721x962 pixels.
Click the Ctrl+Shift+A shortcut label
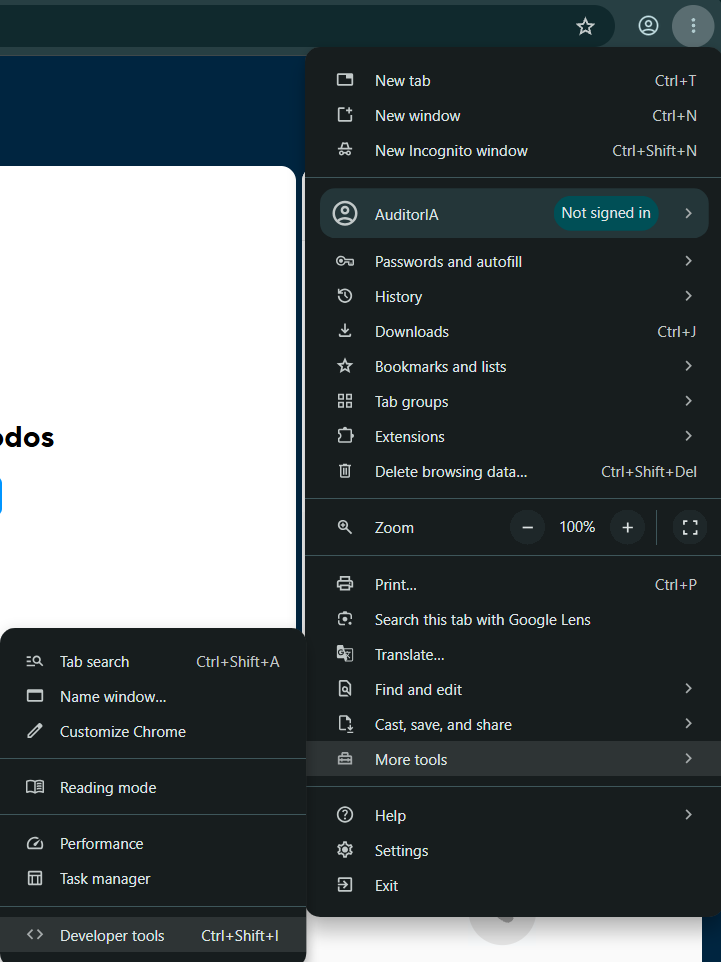tap(237, 662)
